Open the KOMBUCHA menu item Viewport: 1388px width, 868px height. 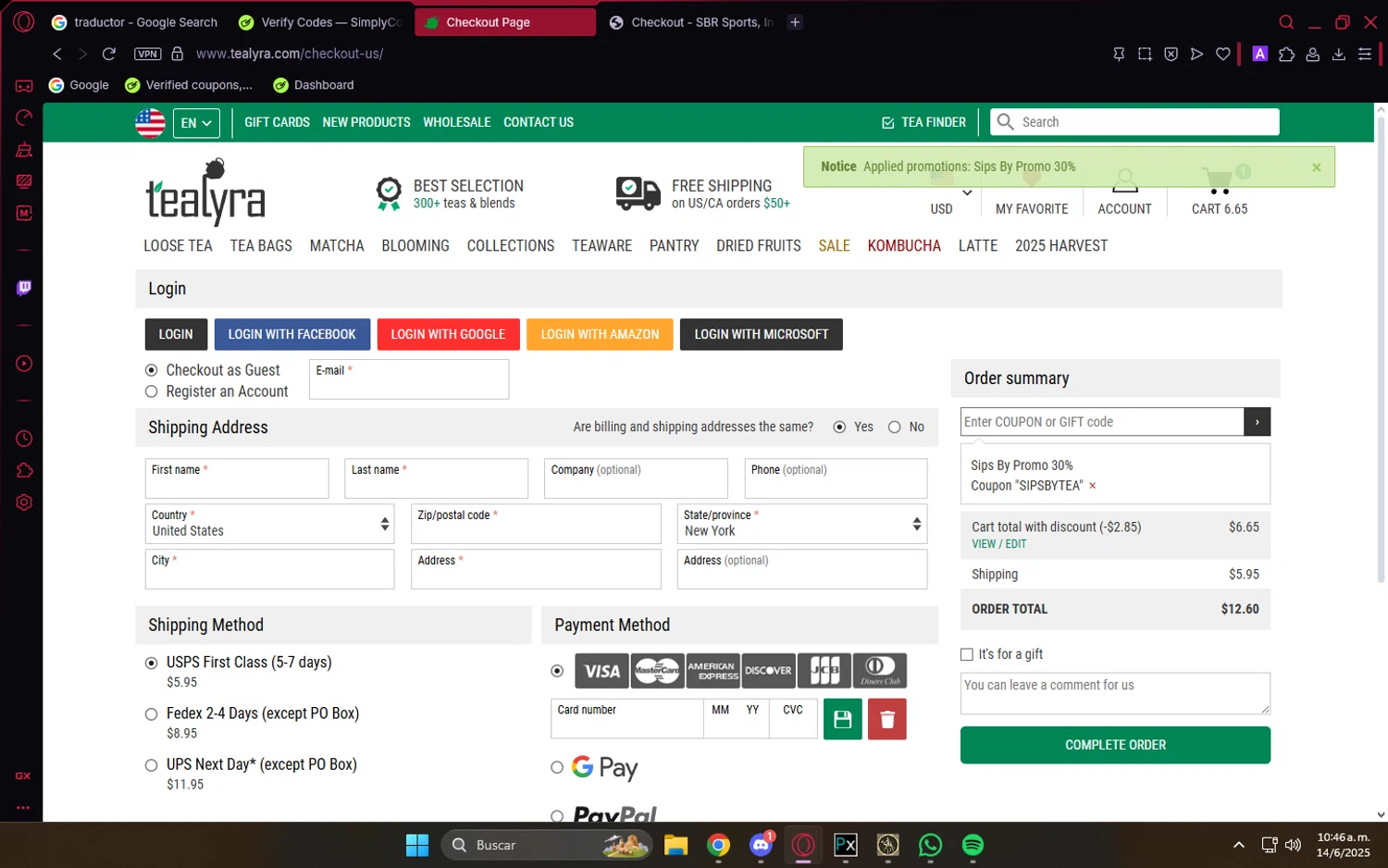(x=904, y=245)
